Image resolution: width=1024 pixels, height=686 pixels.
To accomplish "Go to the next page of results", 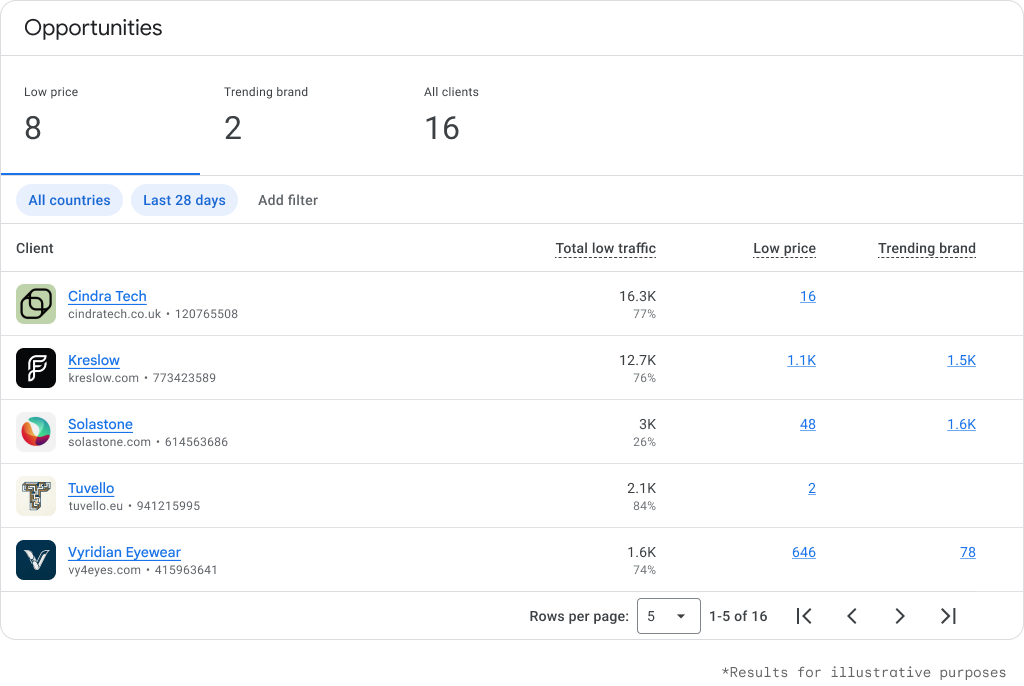I will (900, 616).
